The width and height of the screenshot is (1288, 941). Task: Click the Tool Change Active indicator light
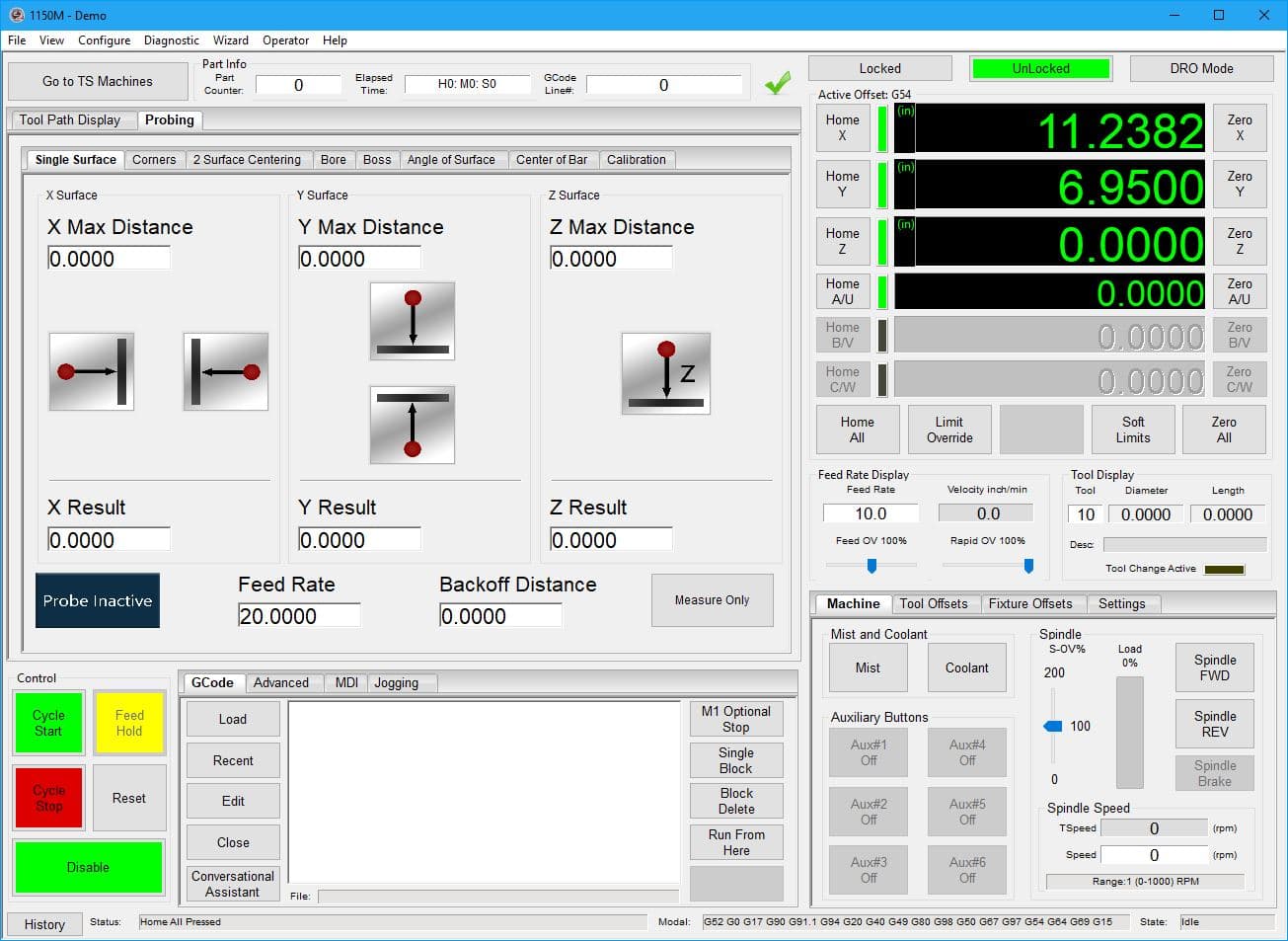(x=1224, y=568)
